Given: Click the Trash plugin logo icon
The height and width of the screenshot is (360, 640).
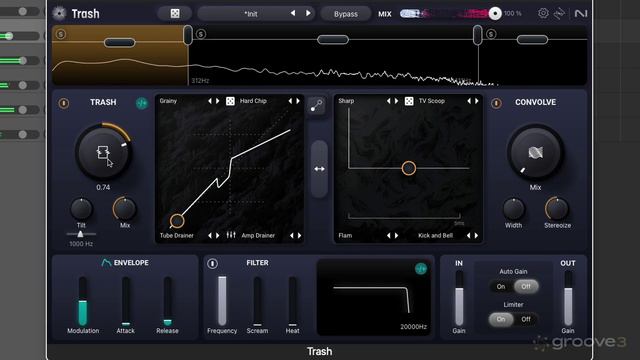Looking at the screenshot, I should (x=59, y=13).
